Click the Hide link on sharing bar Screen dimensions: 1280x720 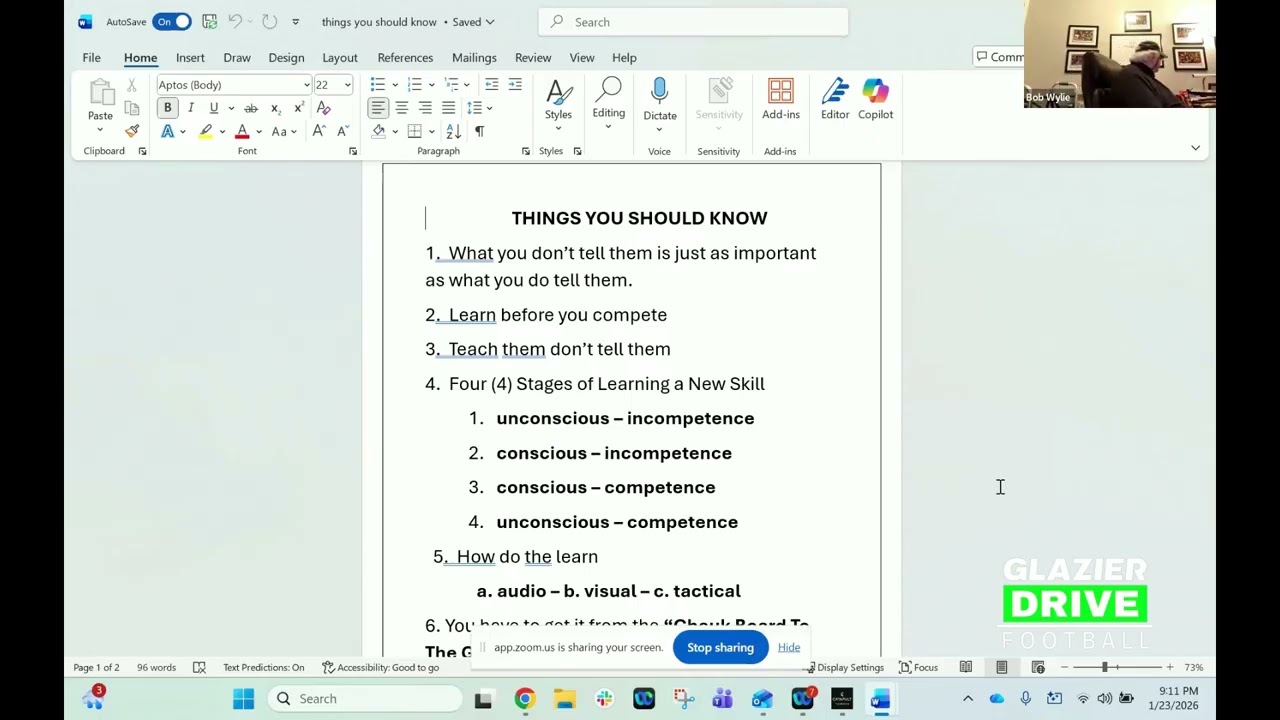click(789, 647)
